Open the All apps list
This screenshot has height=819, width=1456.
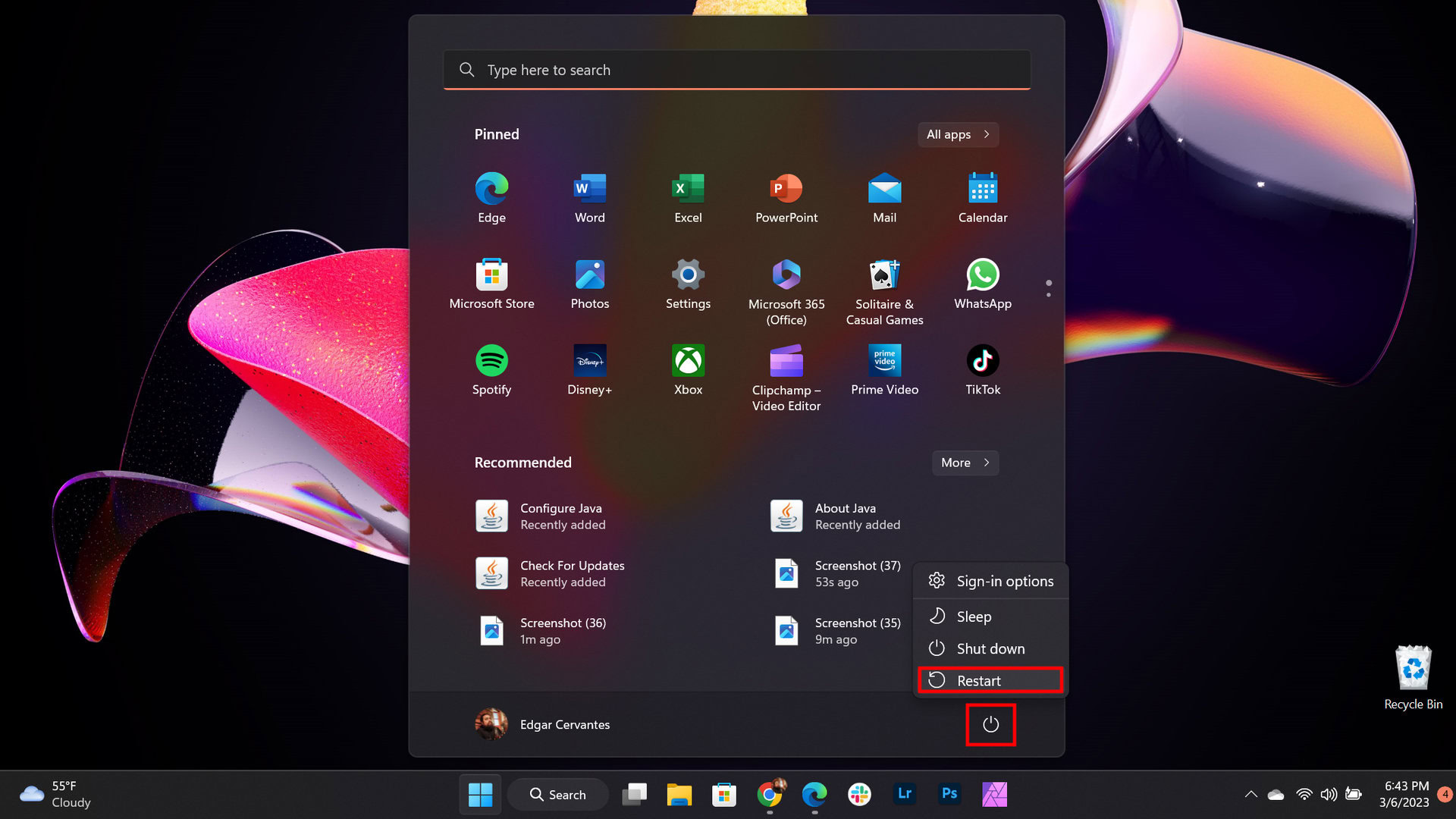[x=957, y=134]
